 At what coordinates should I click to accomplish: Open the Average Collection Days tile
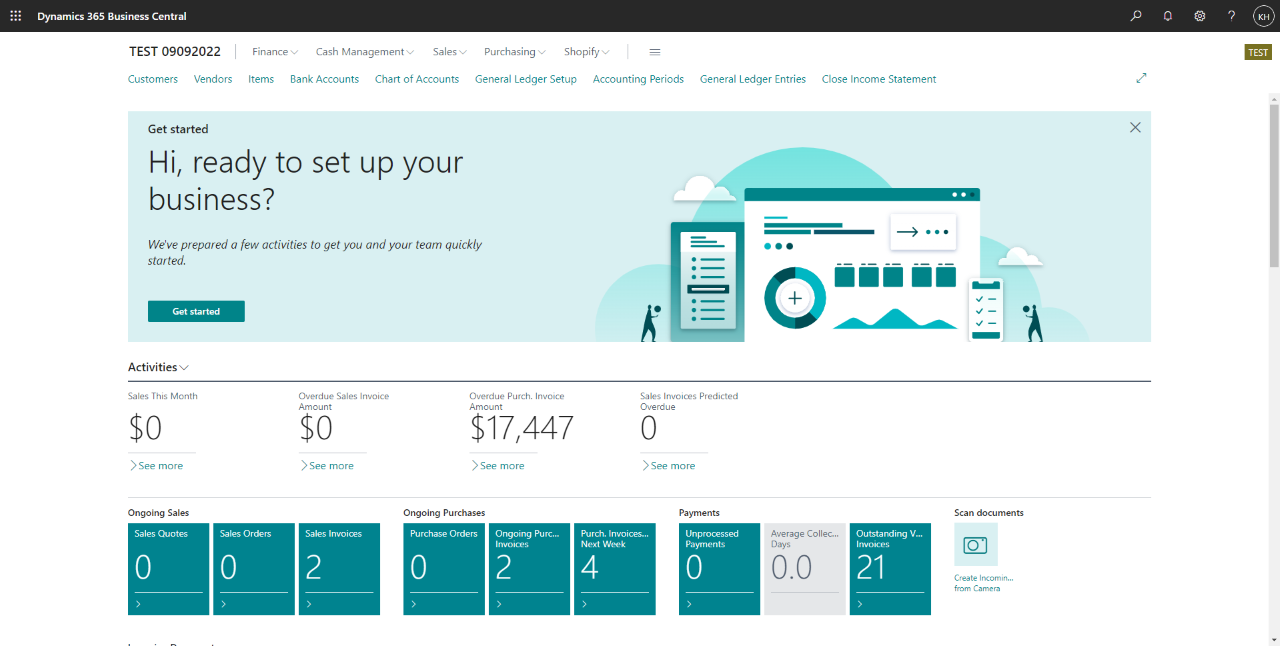(805, 569)
